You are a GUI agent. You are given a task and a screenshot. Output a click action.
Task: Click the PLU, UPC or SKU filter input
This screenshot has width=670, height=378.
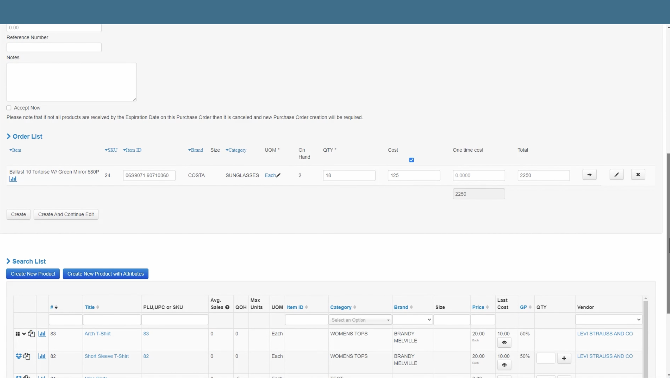(x=175, y=320)
